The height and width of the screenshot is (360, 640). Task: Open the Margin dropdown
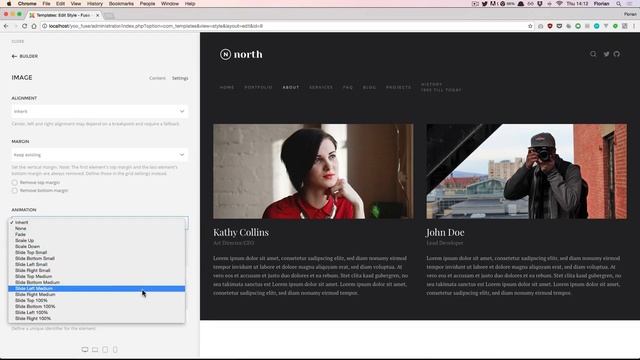pos(100,155)
